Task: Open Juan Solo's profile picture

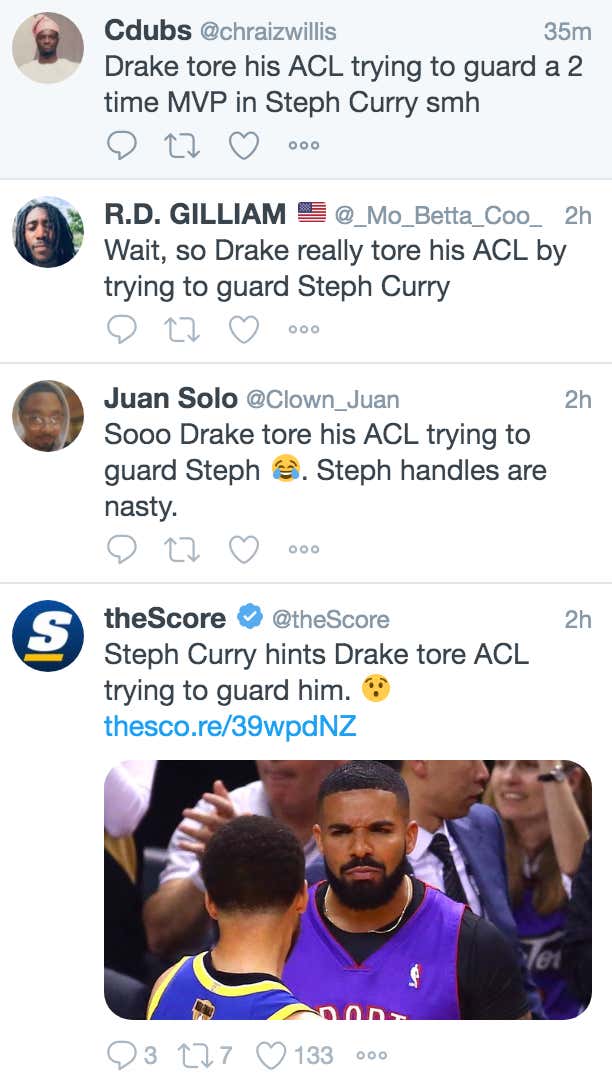Action: [48, 416]
